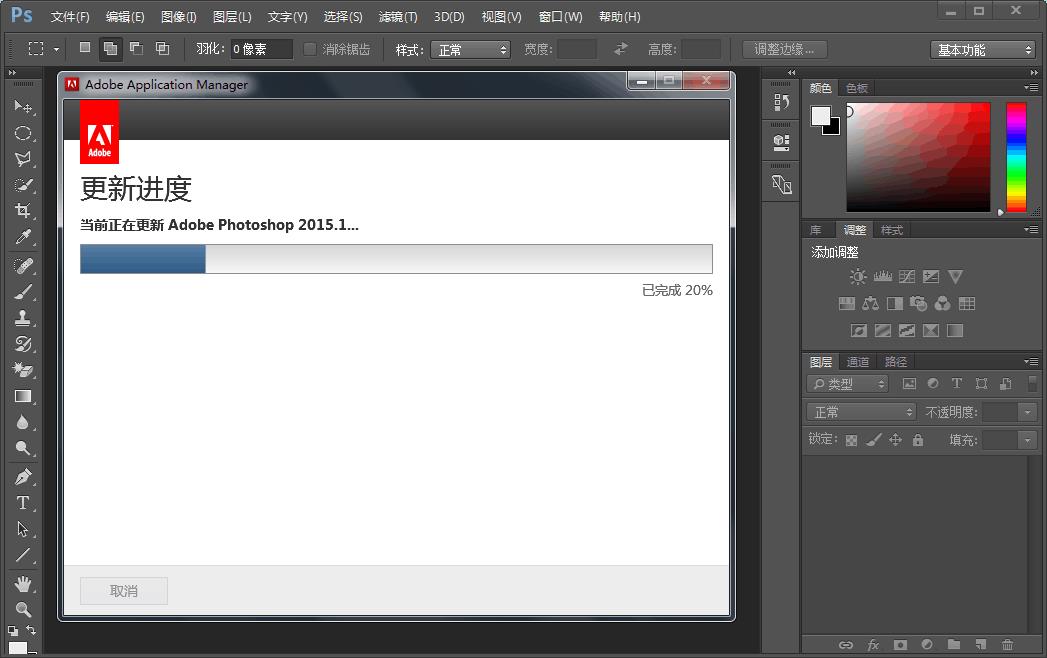Click the hue spectrum slider strip
Image resolution: width=1047 pixels, height=658 pixels.
click(1016, 157)
